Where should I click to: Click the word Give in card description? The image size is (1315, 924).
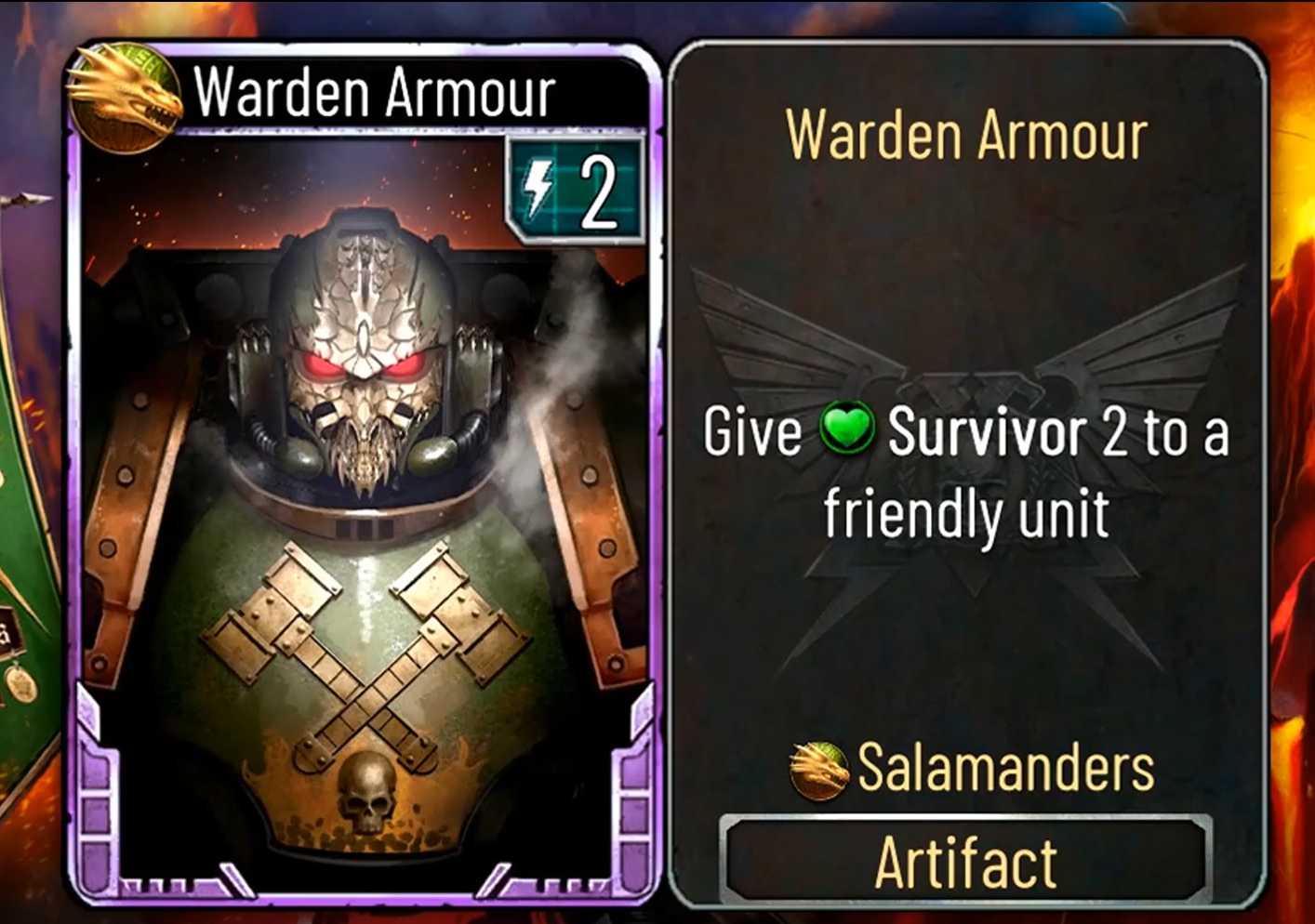(751, 432)
